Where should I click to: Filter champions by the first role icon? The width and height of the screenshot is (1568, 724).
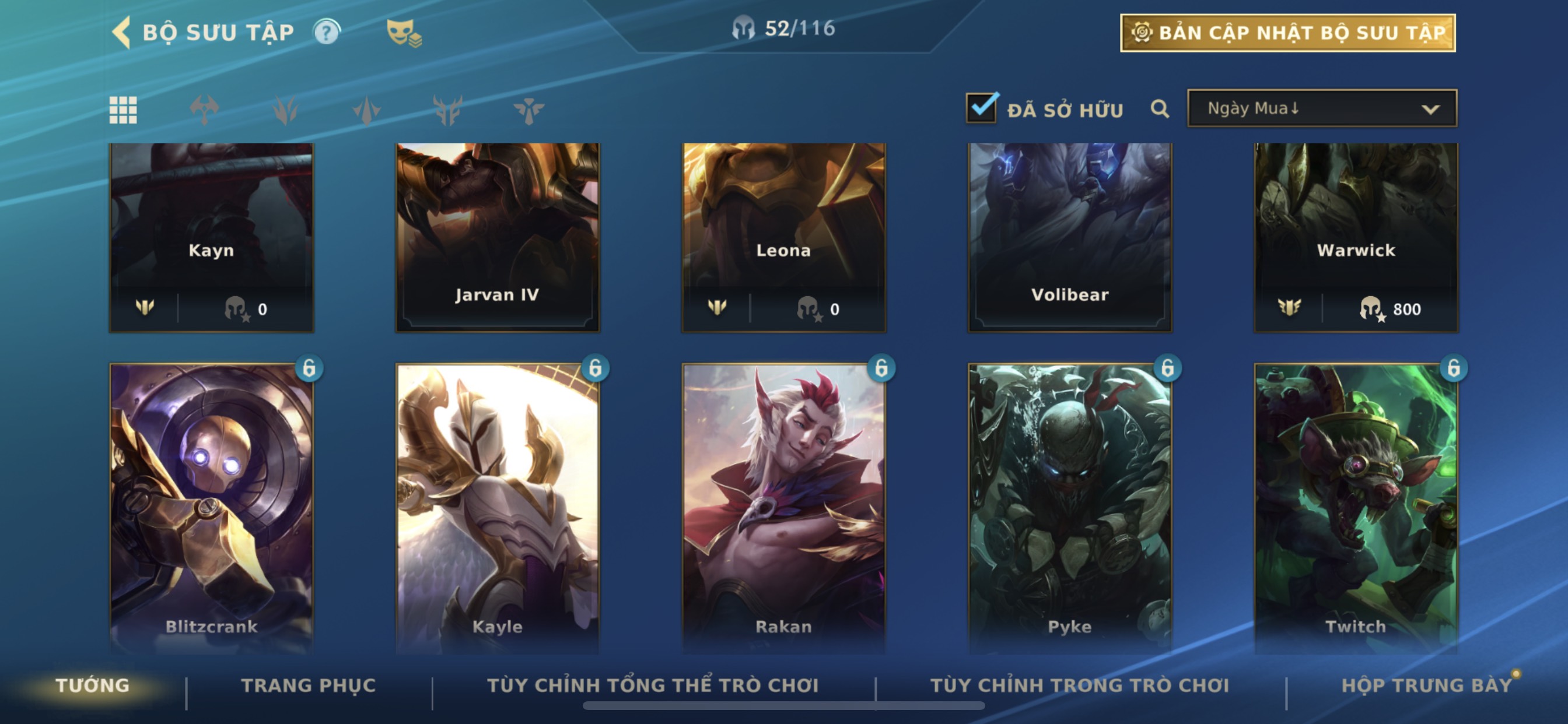pyautogui.click(x=204, y=110)
